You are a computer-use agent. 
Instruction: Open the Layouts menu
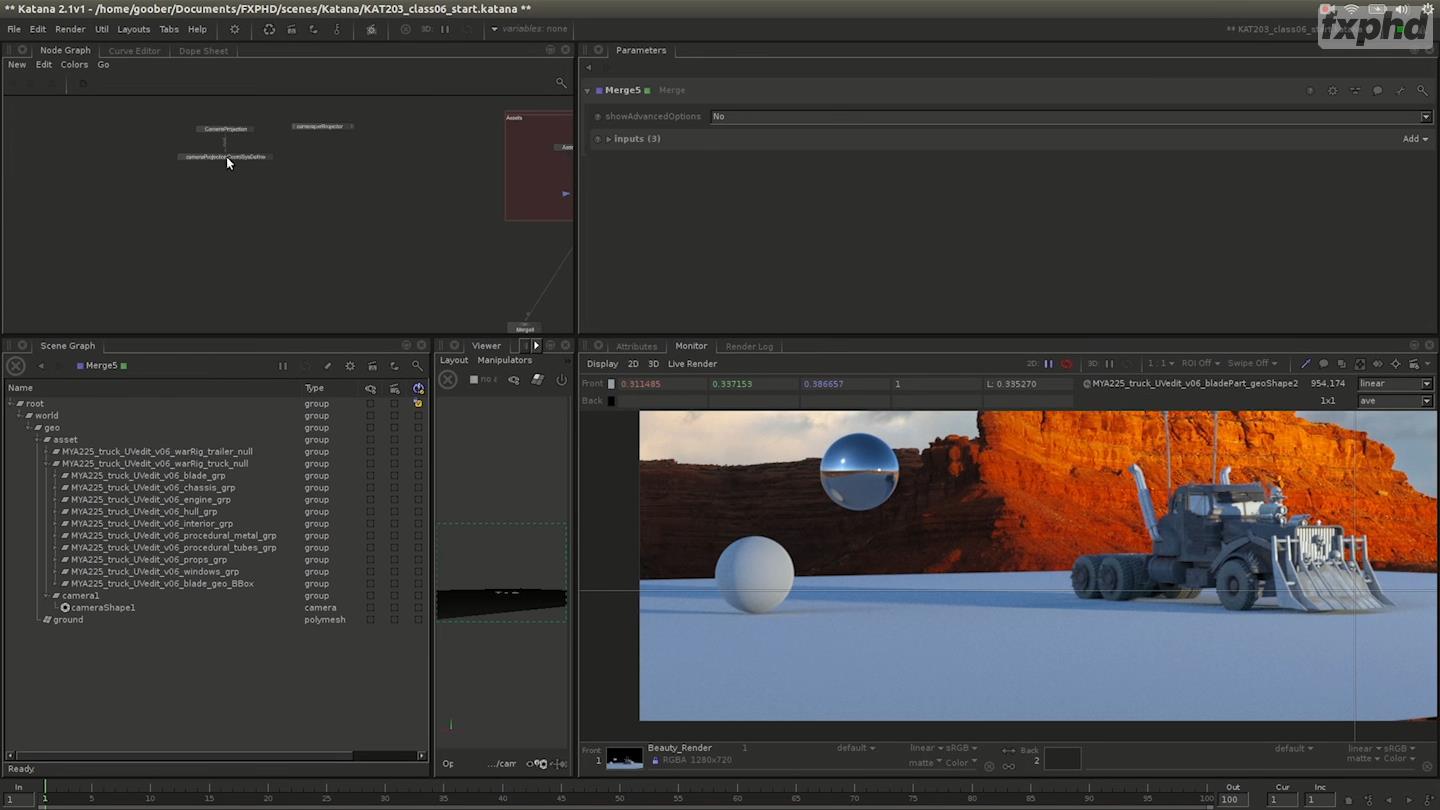(x=133, y=29)
